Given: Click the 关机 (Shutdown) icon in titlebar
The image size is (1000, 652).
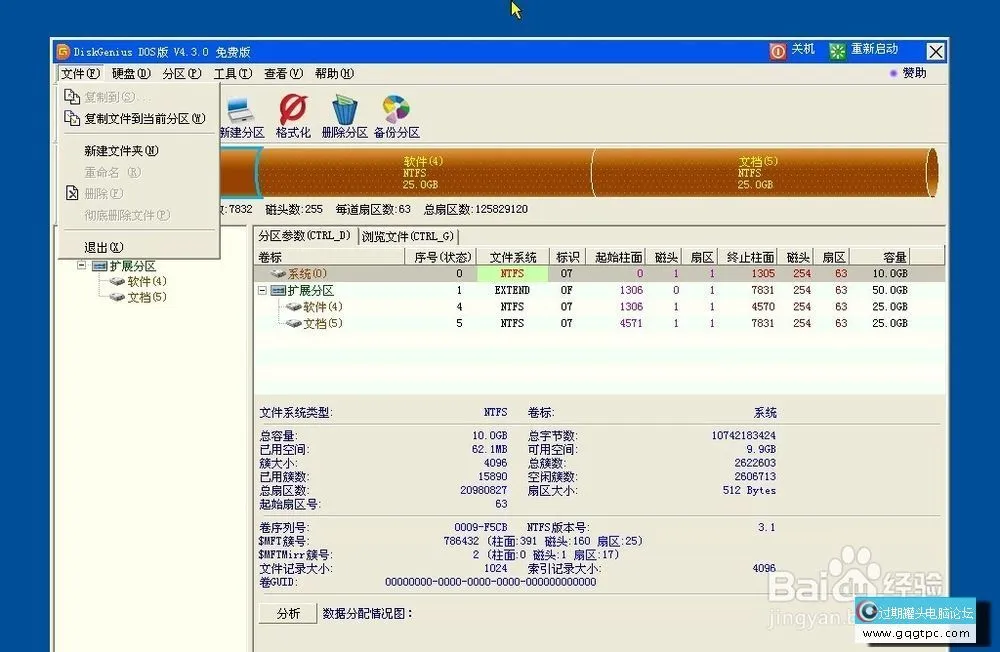Looking at the screenshot, I should click(779, 50).
